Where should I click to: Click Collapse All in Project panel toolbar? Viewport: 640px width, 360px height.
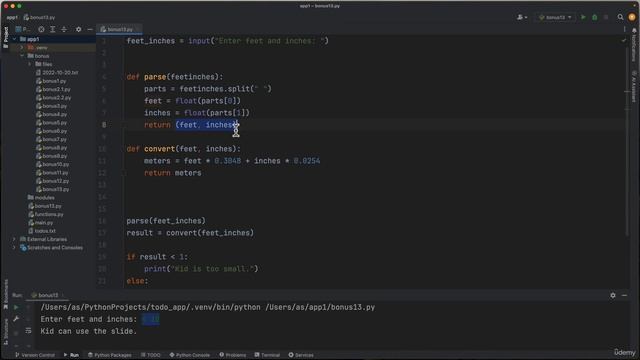pos(64,29)
